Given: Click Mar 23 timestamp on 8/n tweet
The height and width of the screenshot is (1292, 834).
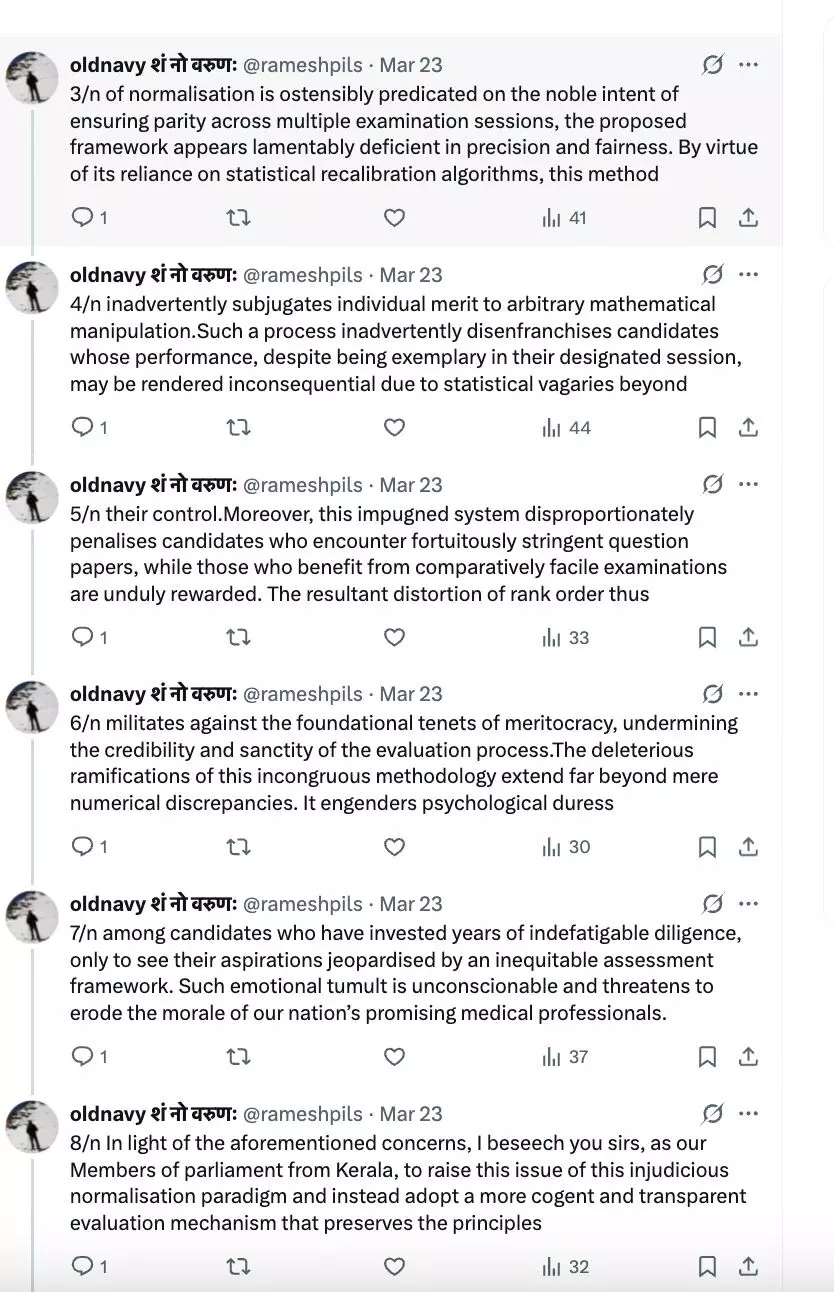Looking at the screenshot, I should tap(411, 1114).
